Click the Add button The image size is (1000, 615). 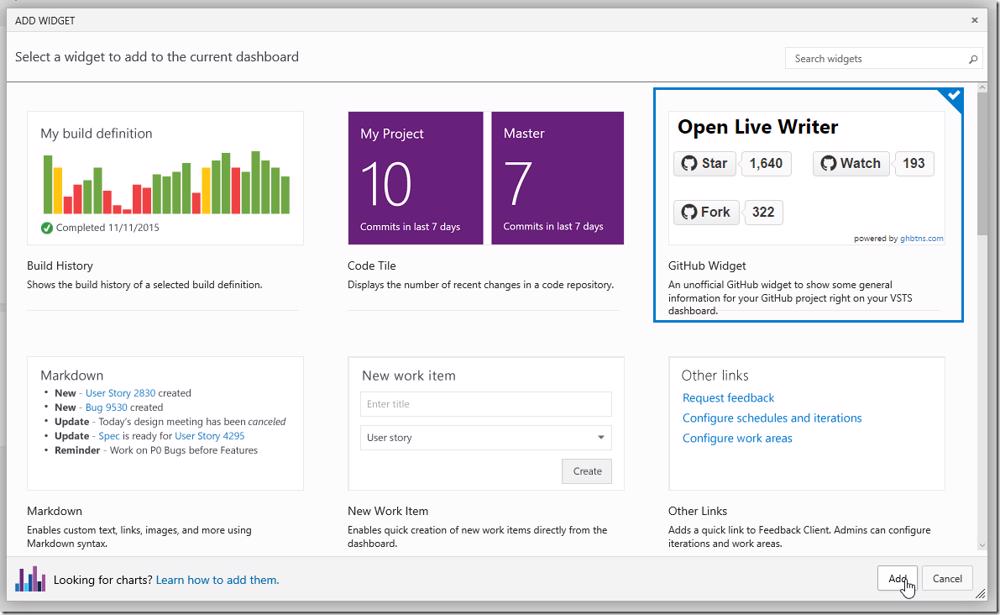click(x=897, y=579)
